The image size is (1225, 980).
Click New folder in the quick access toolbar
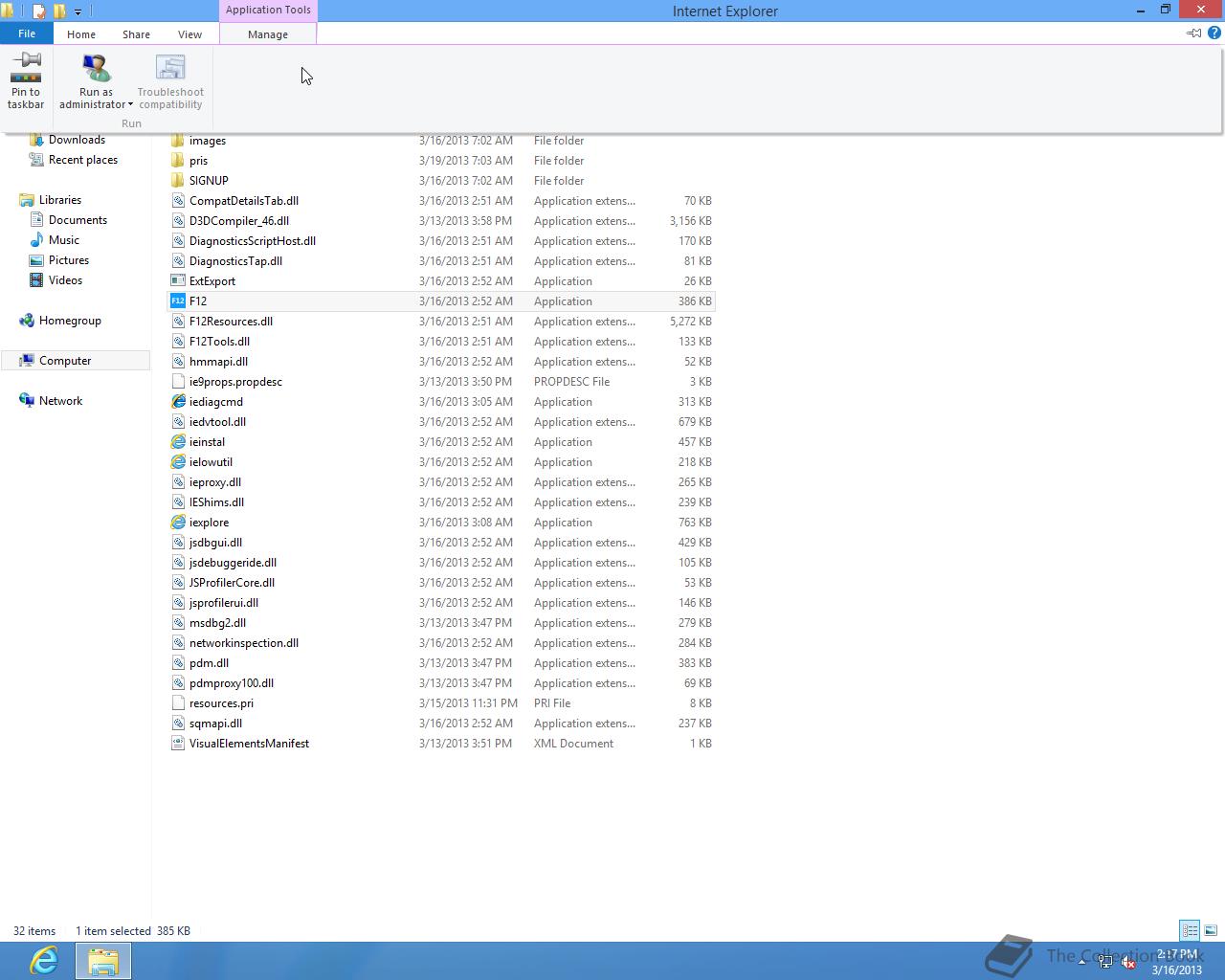coord(59,11)
